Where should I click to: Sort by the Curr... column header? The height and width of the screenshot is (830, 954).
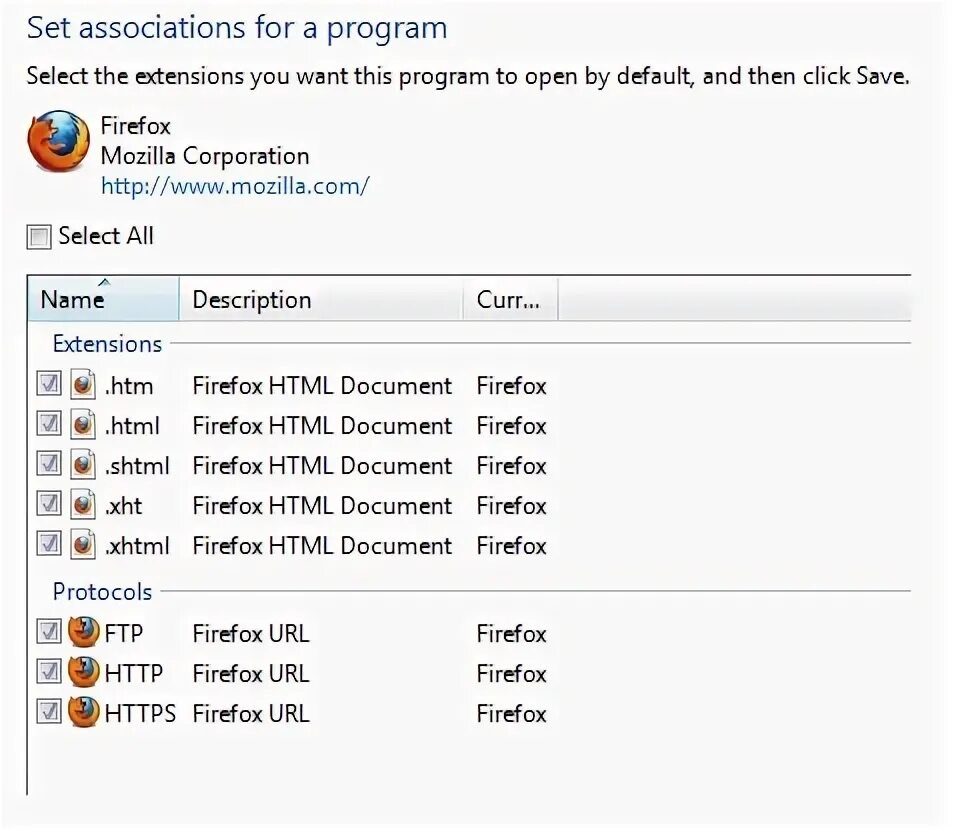coord(510,299)
